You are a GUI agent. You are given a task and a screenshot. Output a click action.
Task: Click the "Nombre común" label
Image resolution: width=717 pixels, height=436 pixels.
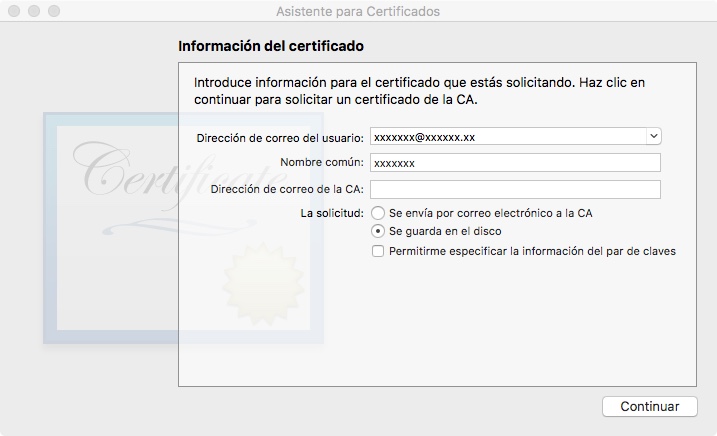321,163
